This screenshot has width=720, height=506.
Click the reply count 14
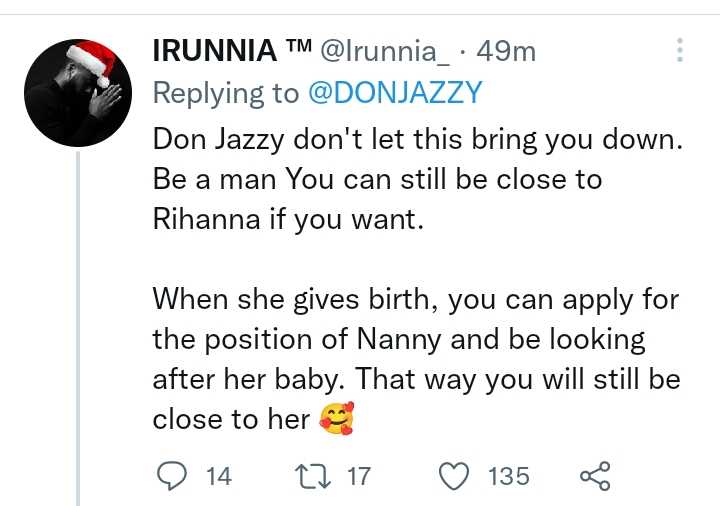[x=218, y=476]
